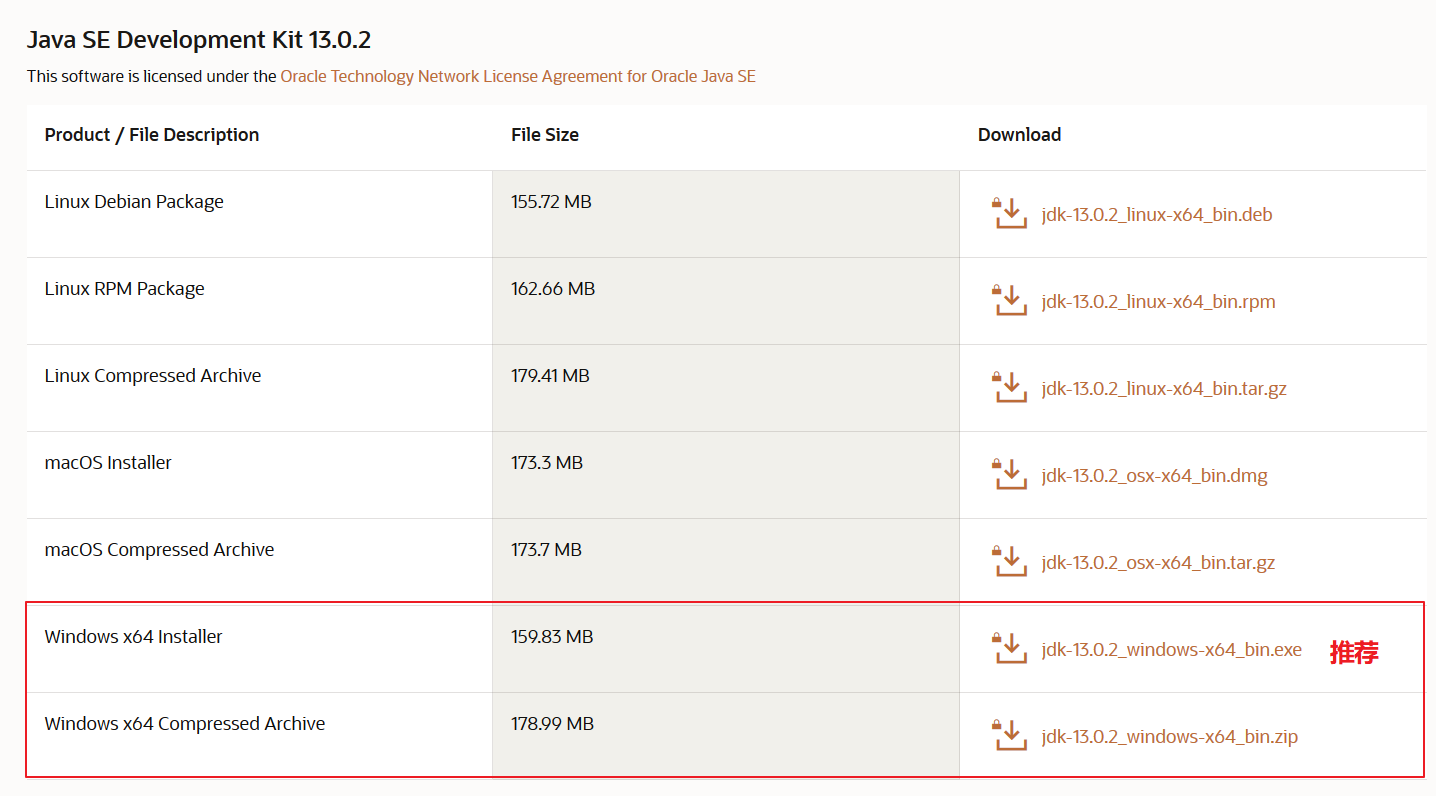Select the macOS Compressed Archive row label
Image resolution: width=1436 pixels, height=796 pixels.
pos(160,550)
